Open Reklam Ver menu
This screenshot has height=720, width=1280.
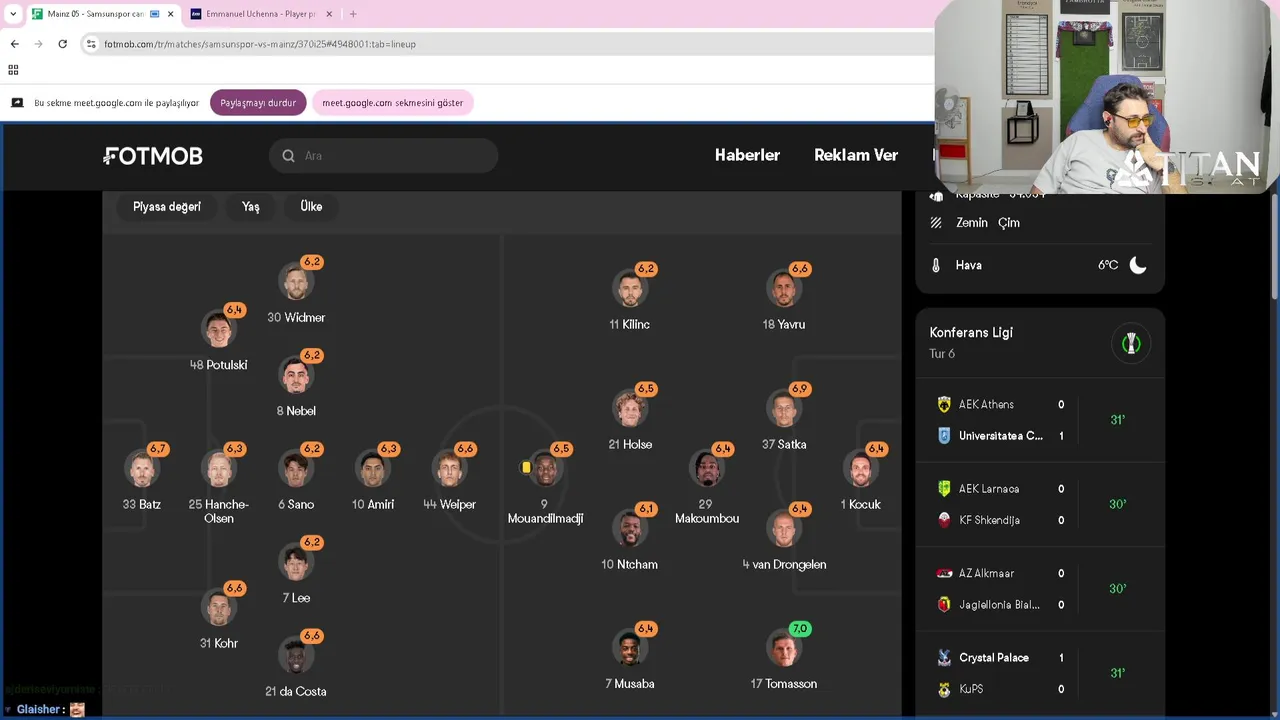pyautogui.click(x=856, y=155)
